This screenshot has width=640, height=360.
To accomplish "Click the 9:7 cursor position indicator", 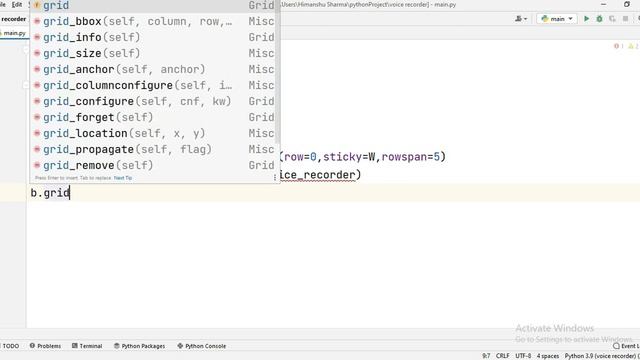I will click(x=486, y=356).
